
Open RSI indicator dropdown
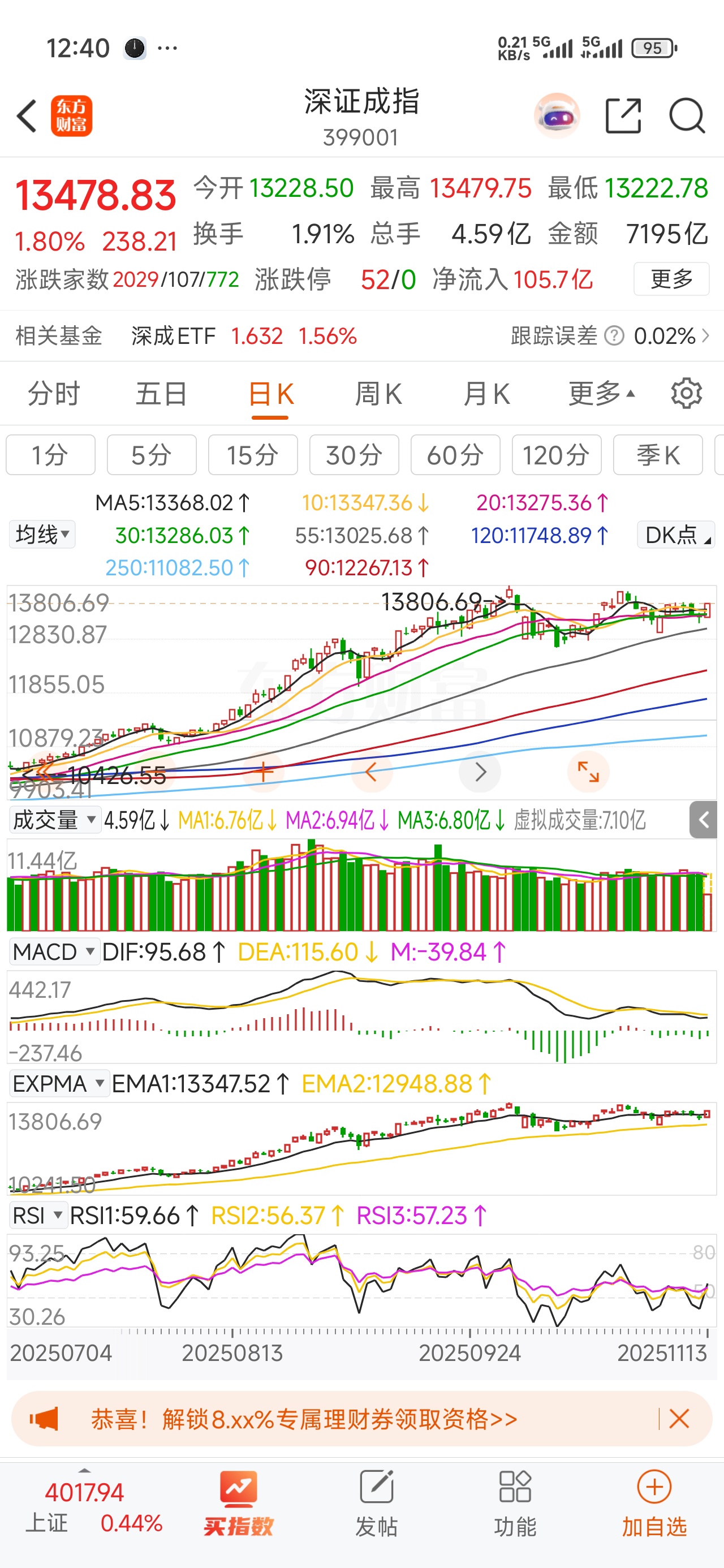(38, 1216)
